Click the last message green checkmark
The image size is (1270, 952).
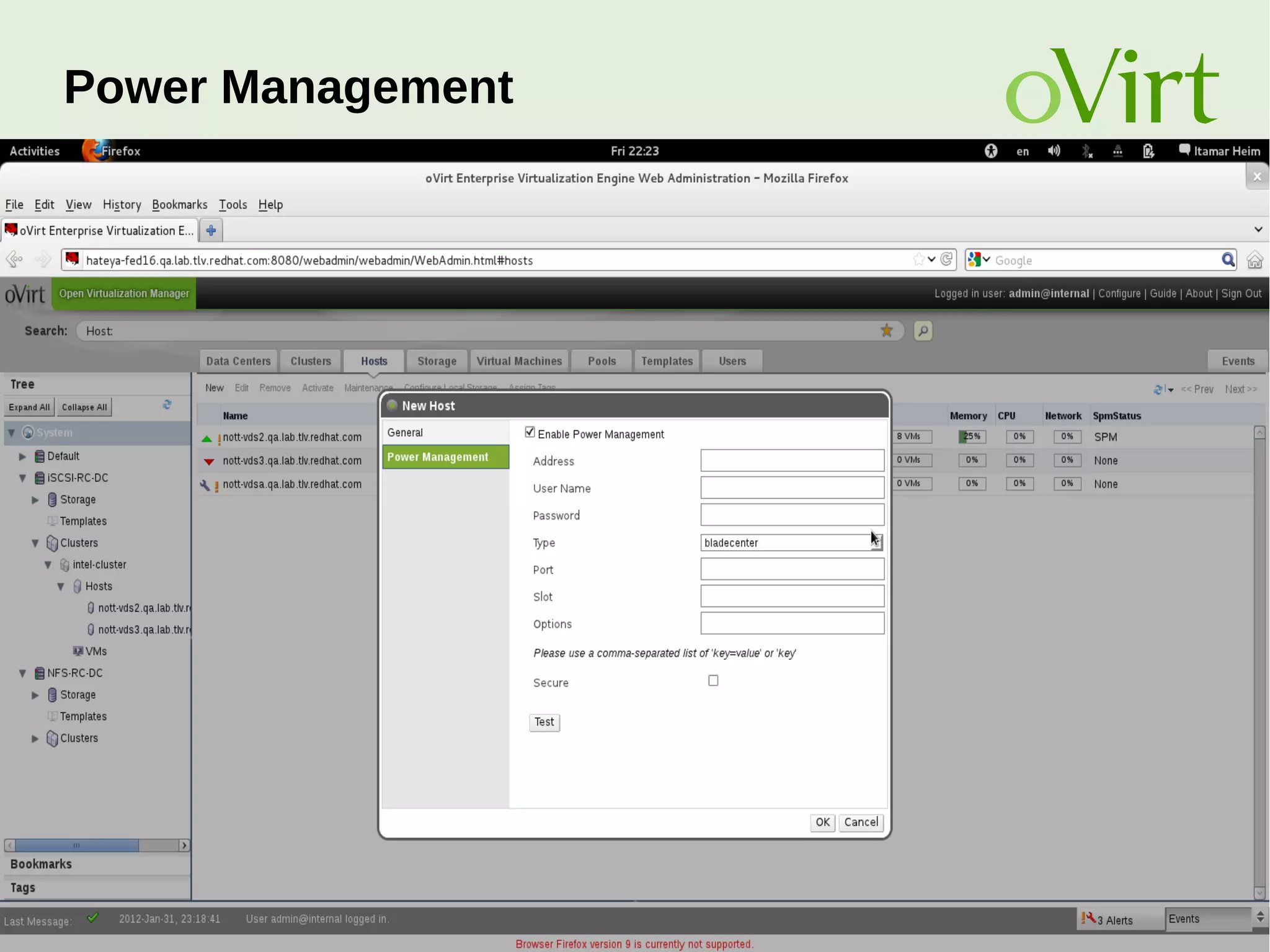[92, 918]
